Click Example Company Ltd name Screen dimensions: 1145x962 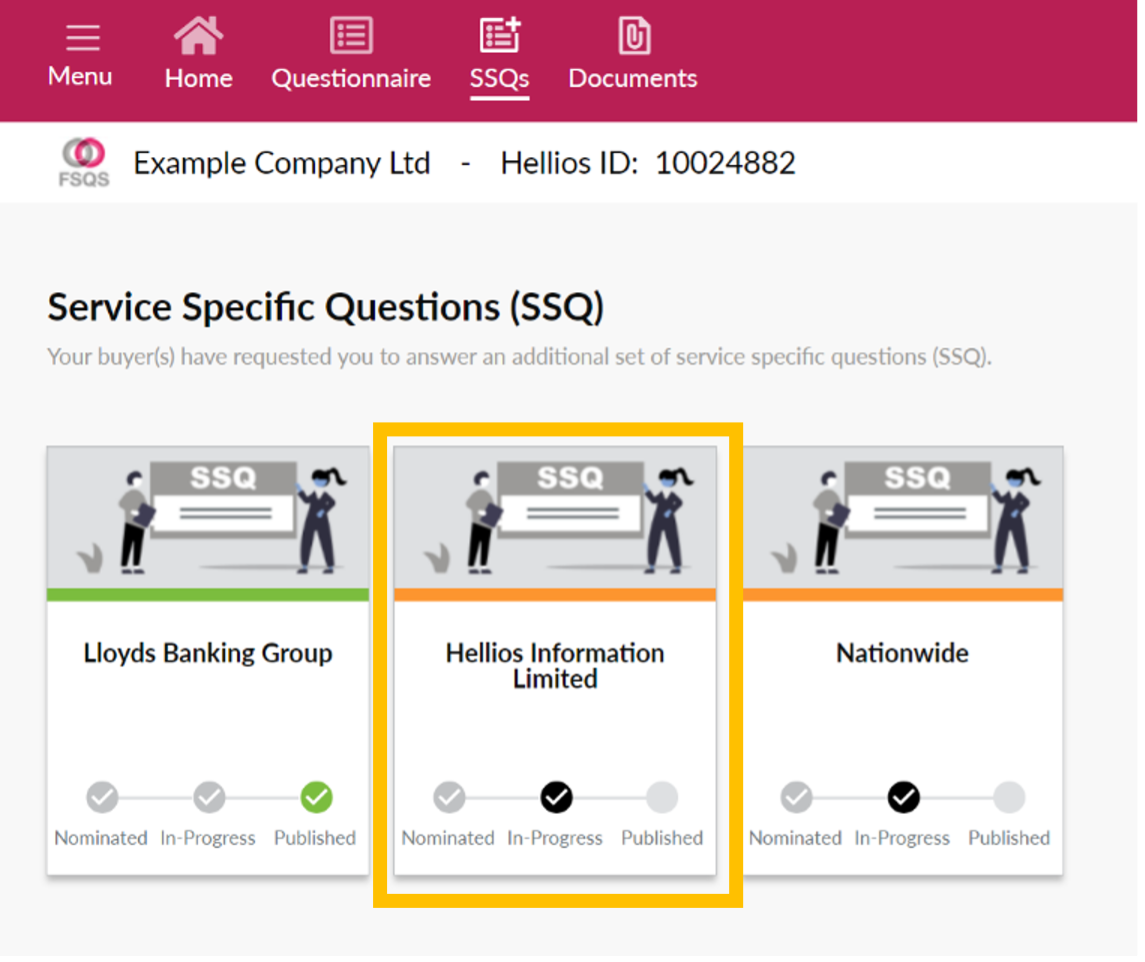click(x=282, y=163)
